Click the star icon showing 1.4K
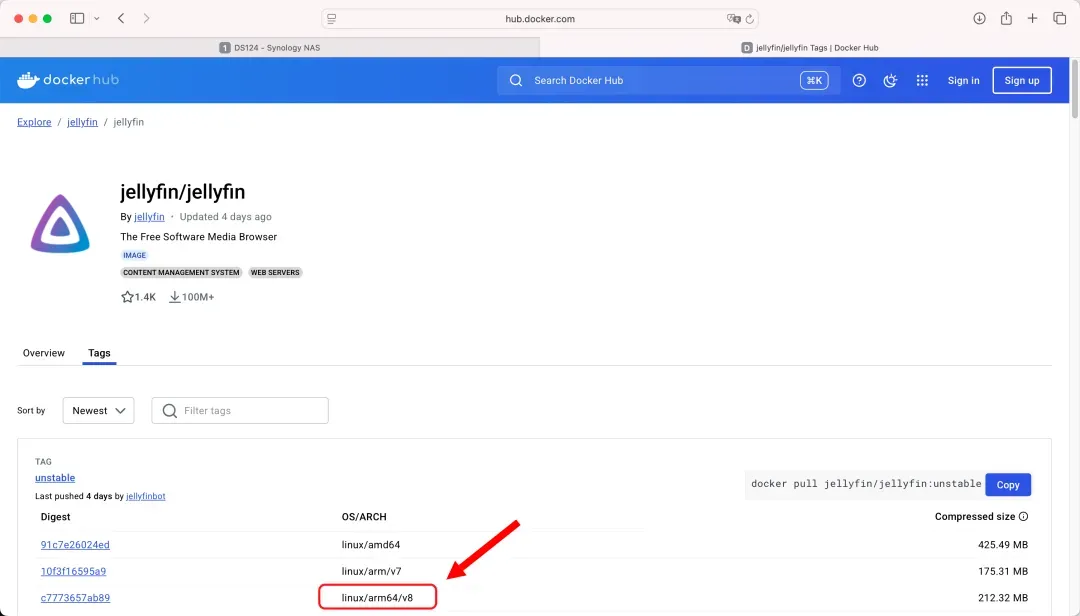 127,297
